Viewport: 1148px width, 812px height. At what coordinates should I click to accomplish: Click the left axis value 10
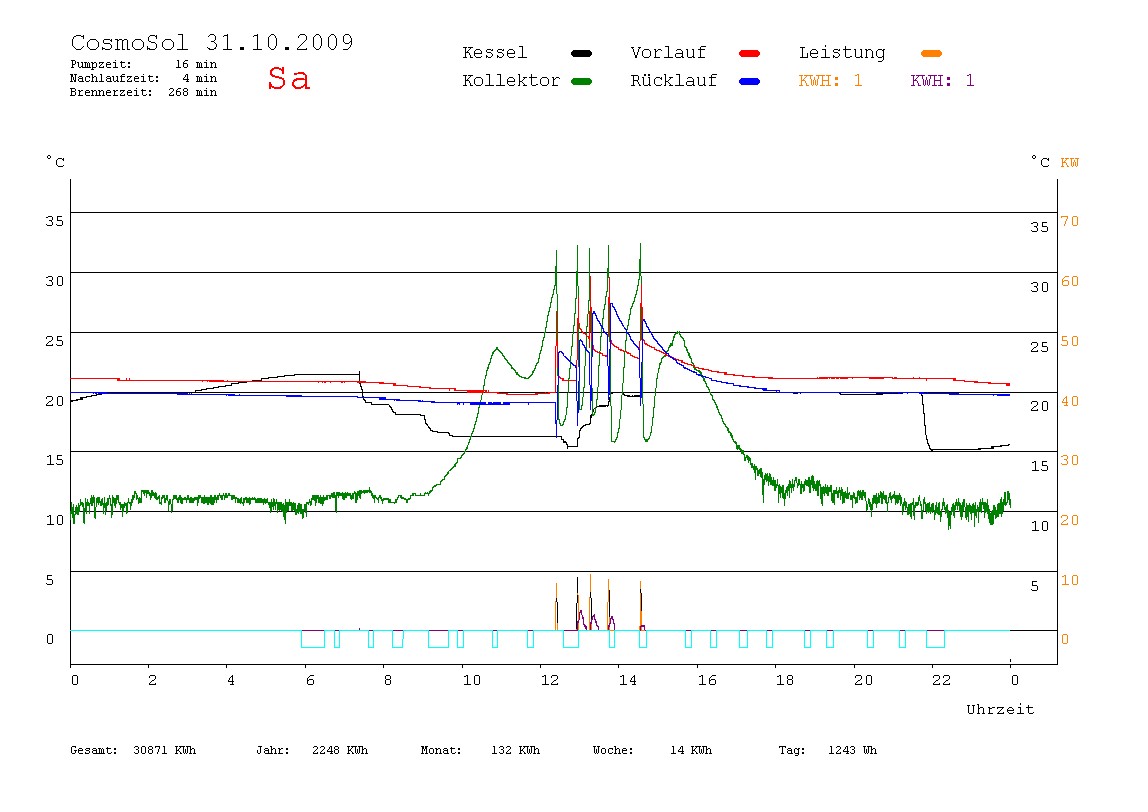point(55,521)
